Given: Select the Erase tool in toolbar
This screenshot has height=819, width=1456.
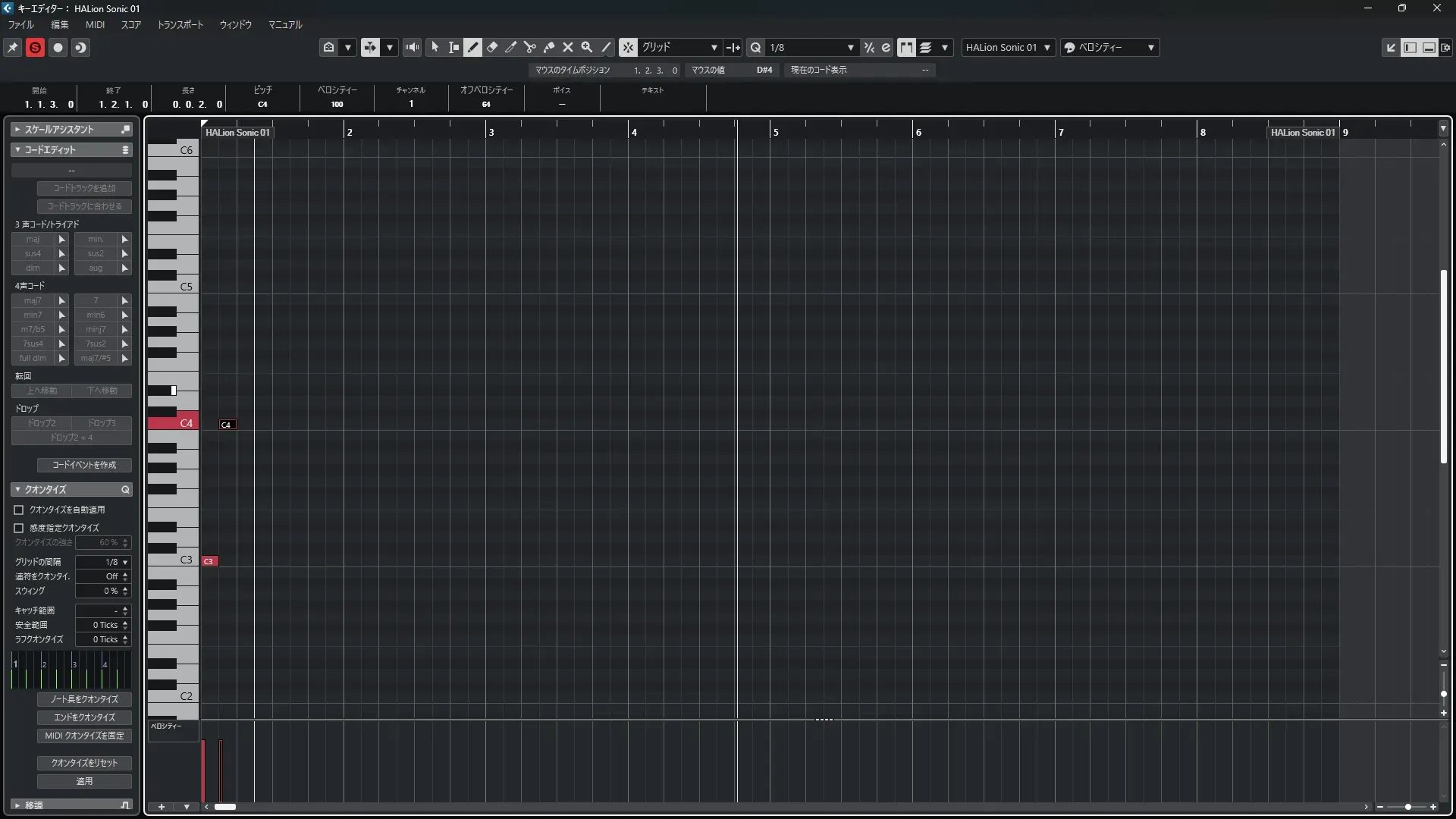Looking at the screenshot, I should click(x=492, y=47).
